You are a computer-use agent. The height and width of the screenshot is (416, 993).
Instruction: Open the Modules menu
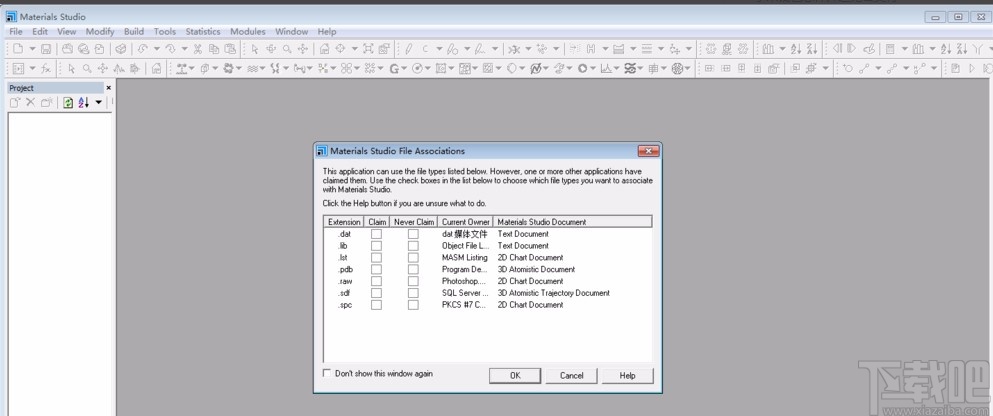coord(248,31)
